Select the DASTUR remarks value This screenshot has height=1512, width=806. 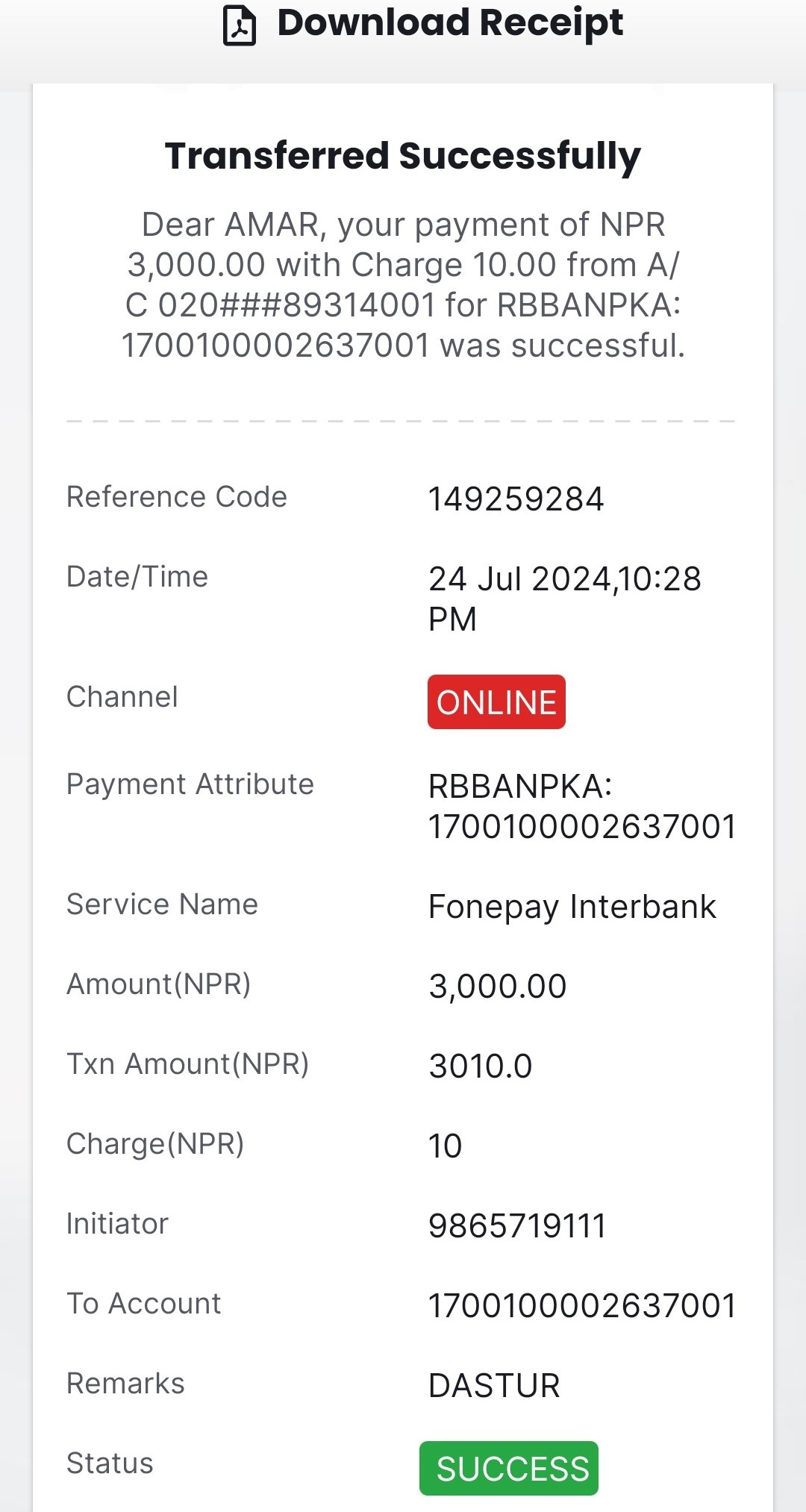pos(494,1386)
